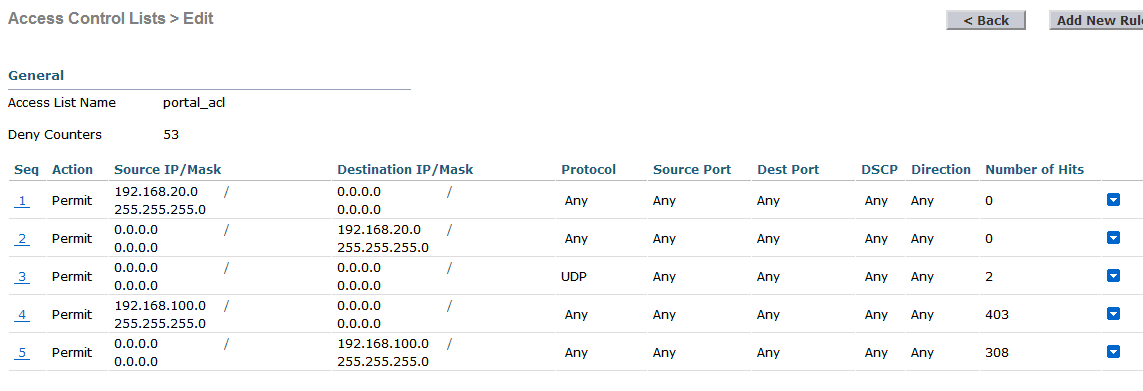Click the Seq column header
Image resolution: width=1143 pixels, height=391 pixels.
pyautogui.click(x=26, y=169)
